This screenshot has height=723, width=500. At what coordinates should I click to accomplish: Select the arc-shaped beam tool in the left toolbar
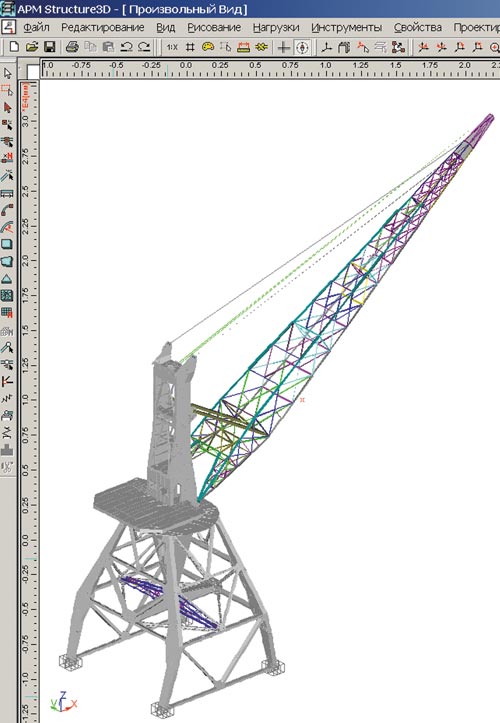tap(7, 210)
